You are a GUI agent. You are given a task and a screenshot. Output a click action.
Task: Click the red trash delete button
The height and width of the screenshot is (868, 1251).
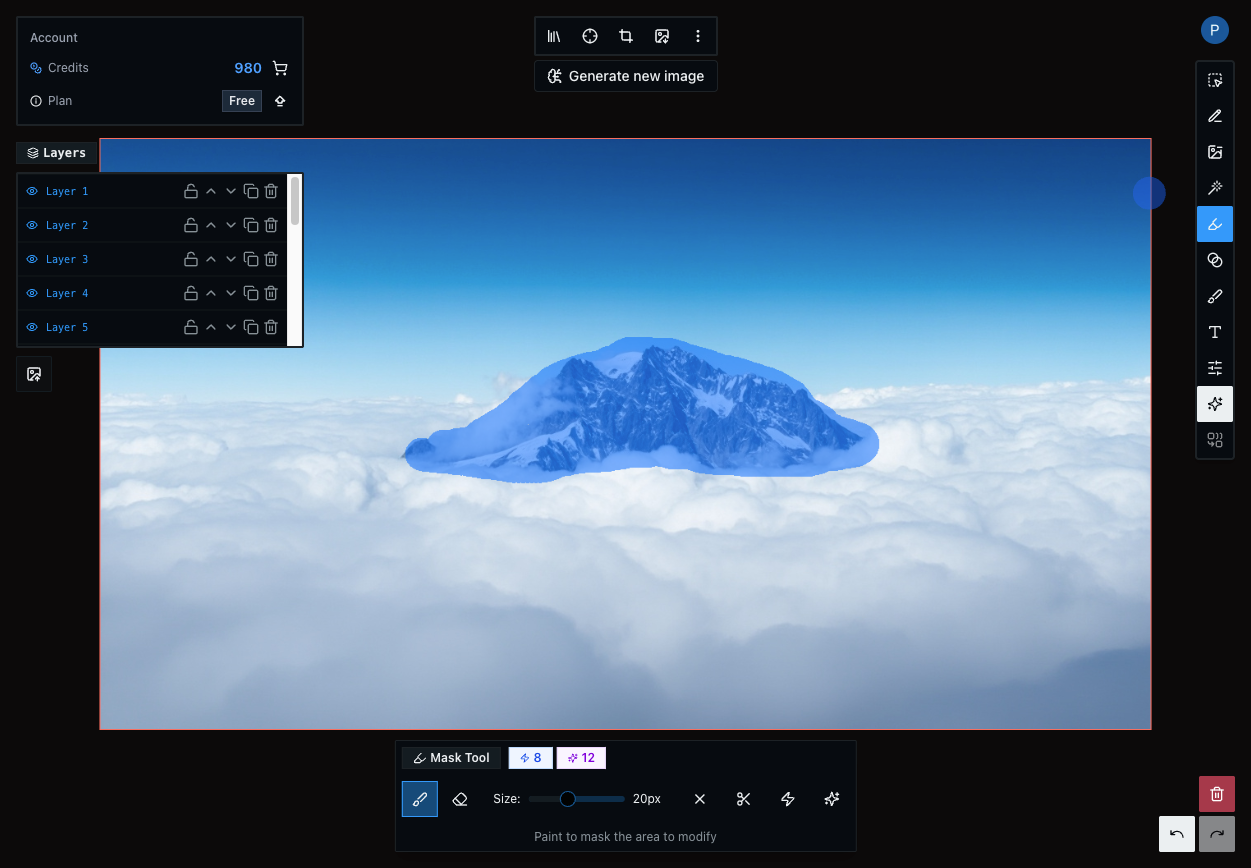coord(1216,794)
